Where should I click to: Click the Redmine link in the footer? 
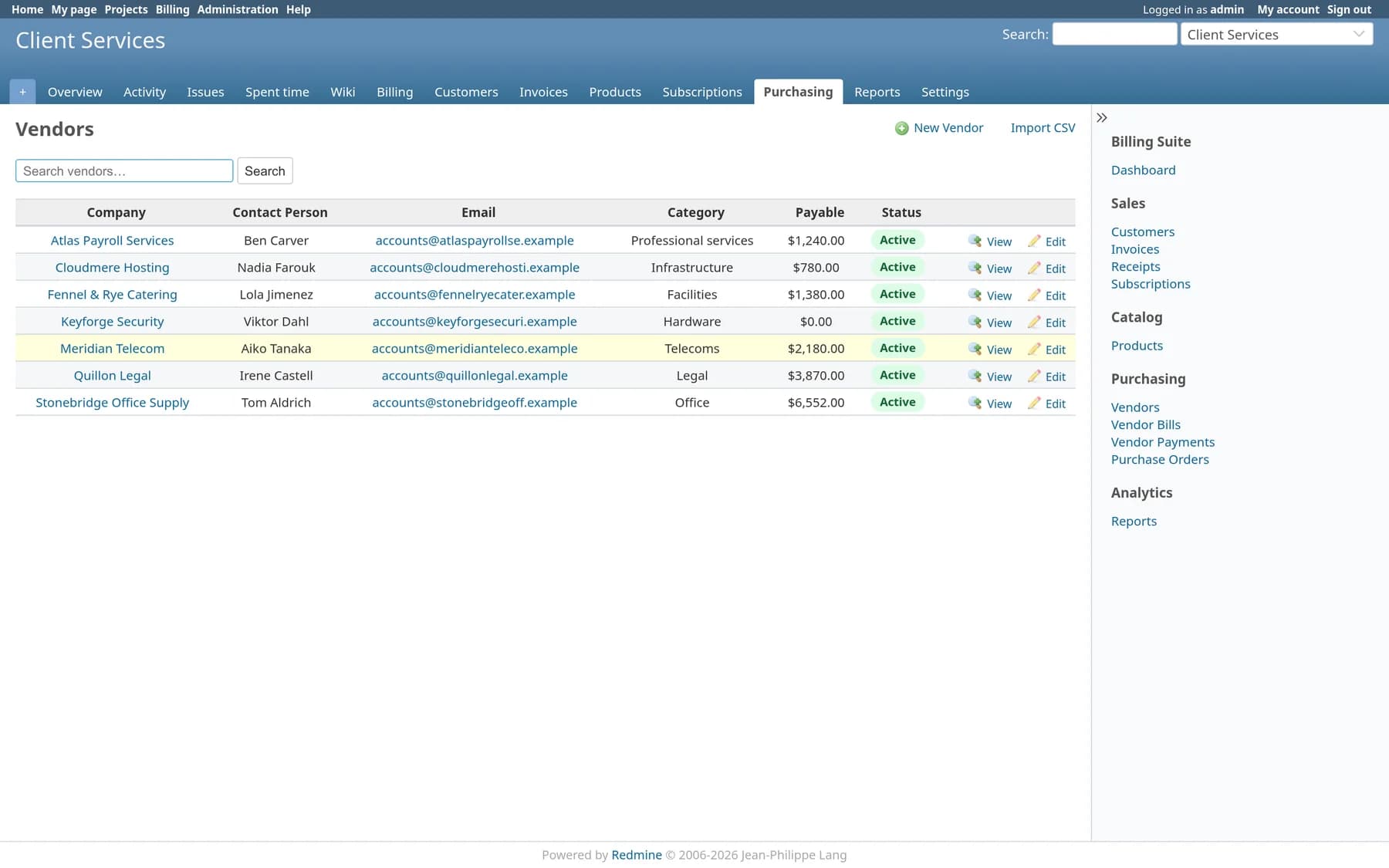(x=637, y=854)
